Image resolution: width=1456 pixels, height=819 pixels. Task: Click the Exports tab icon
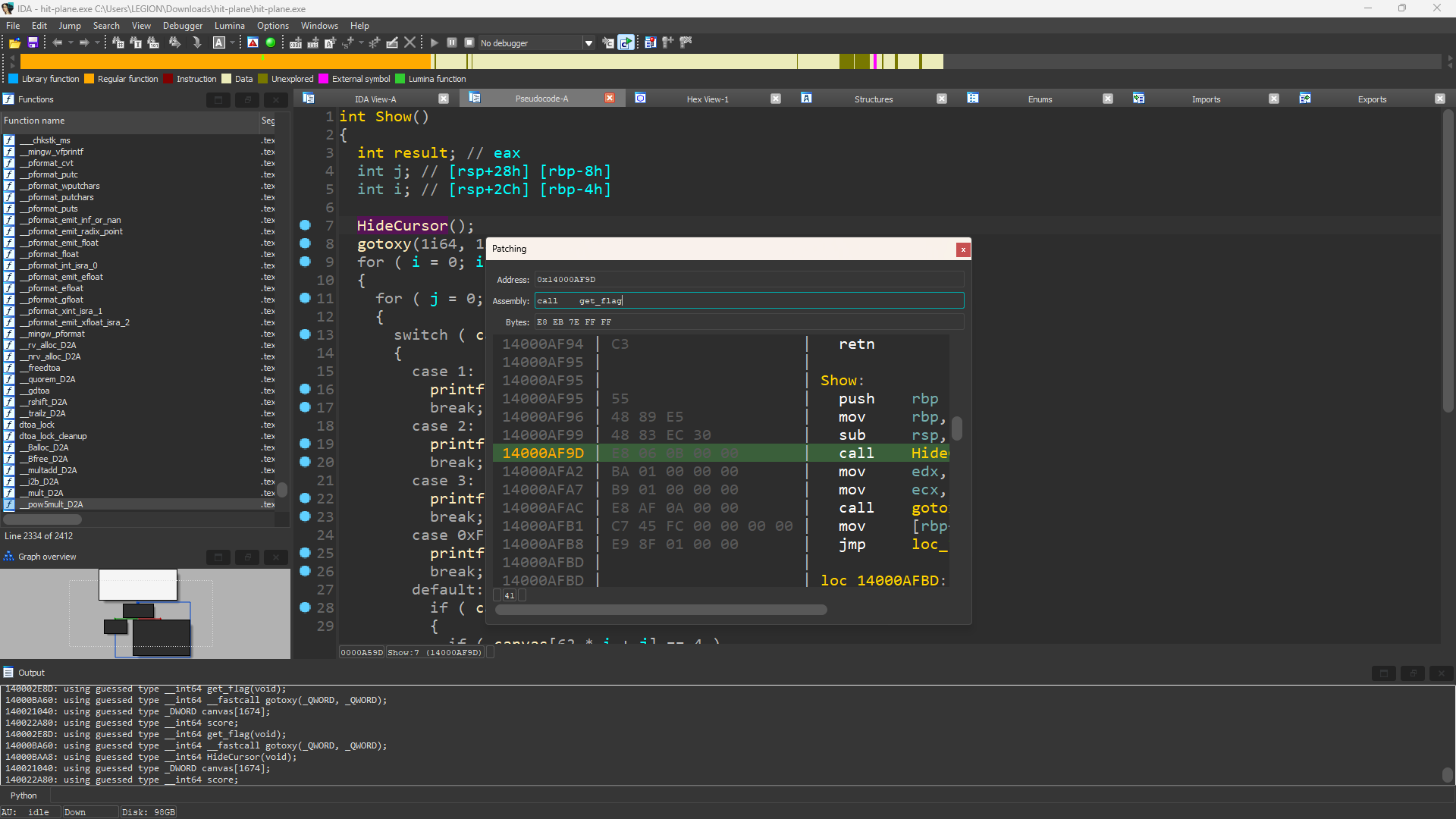1305,99
